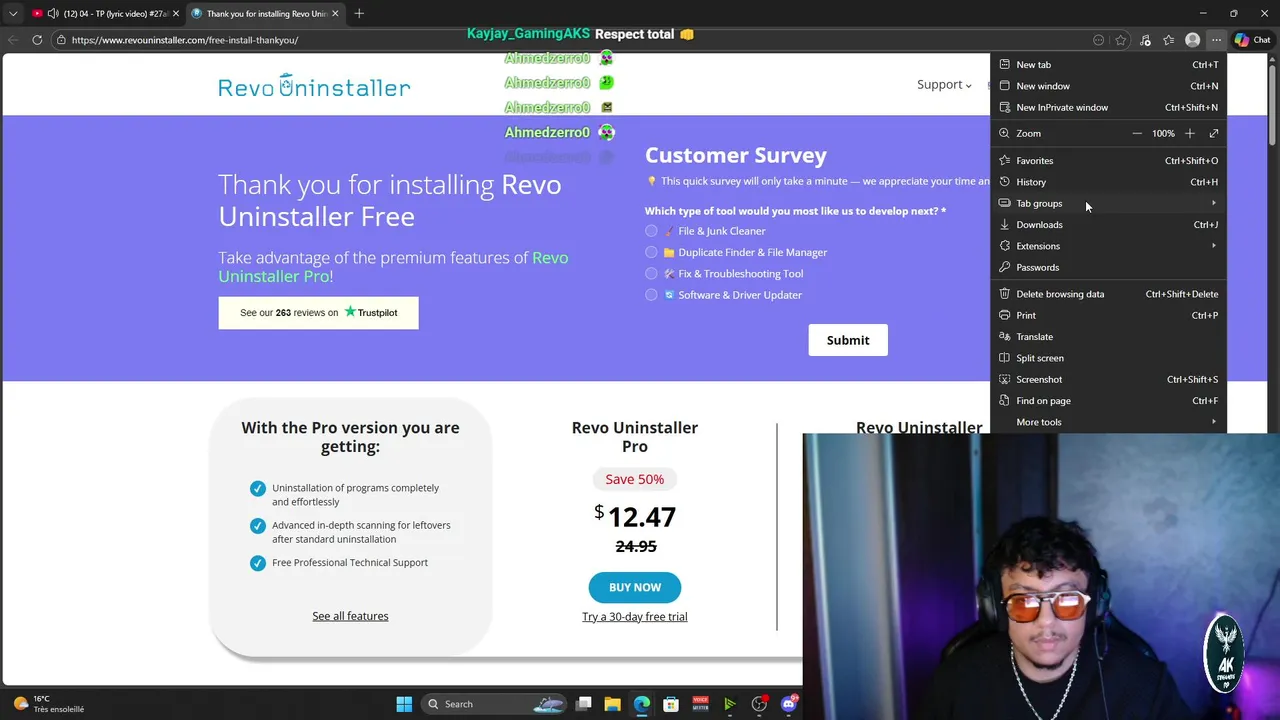Open the Try a 30-day free trial link
This screenshot has width=1280, height=720.
[x=635, y=617]
